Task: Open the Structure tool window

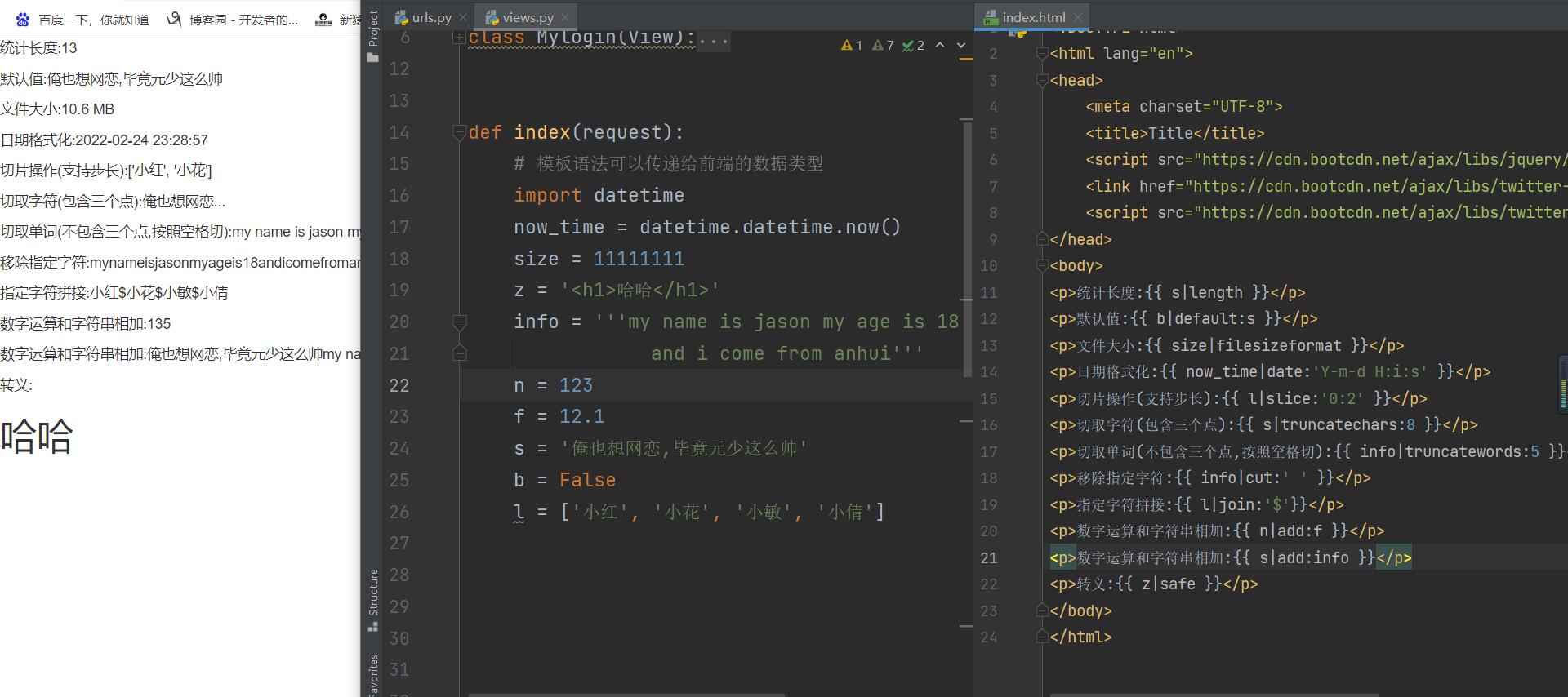Action: click(x=372, y=600)
